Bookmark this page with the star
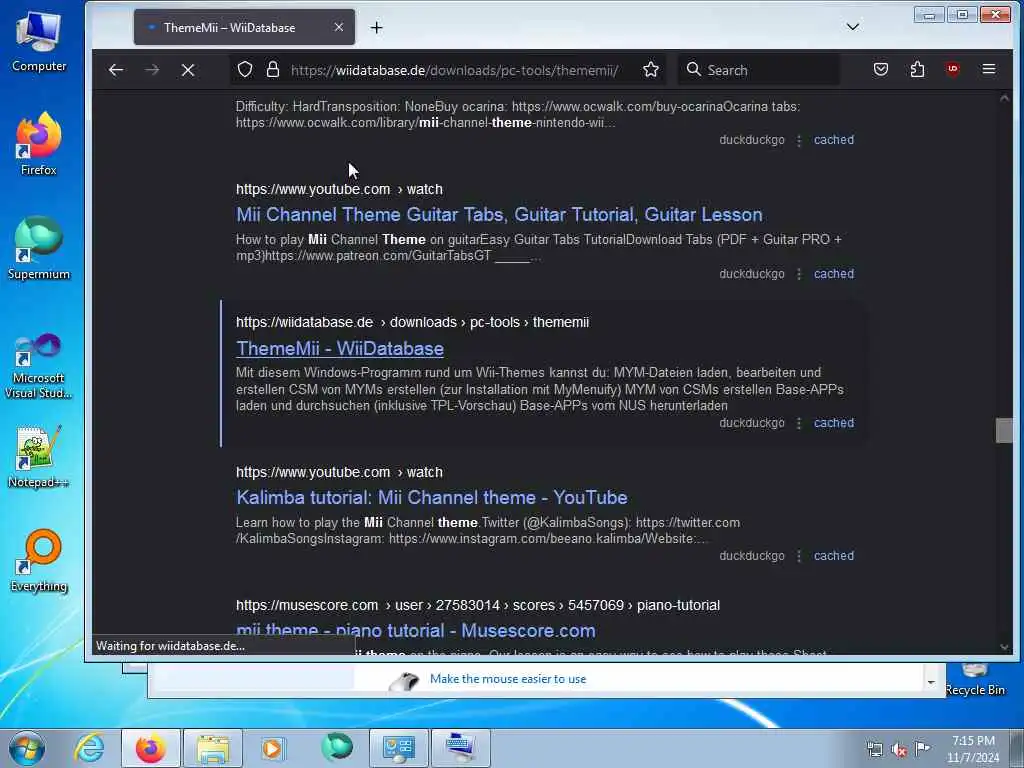This screenshot has width=1024, height=768. 650,70
